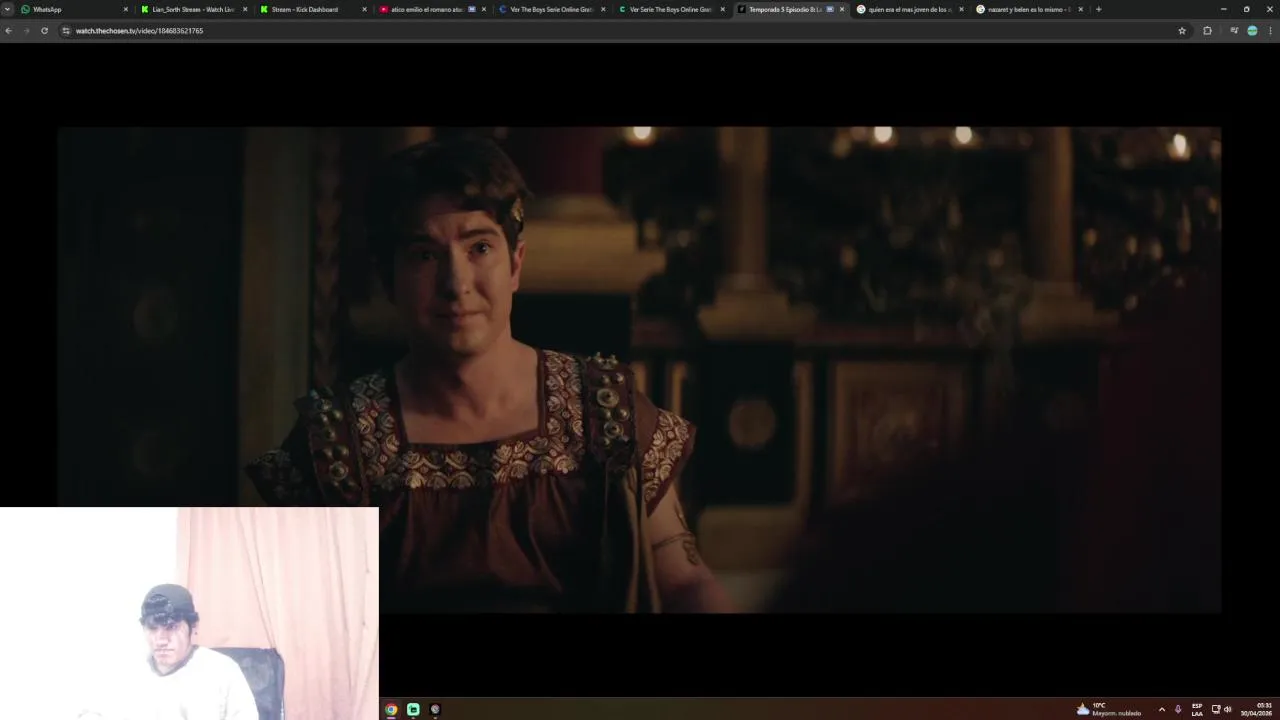Open OBS Studio from the taskbar
This screenshot has height=720, width=1280.
point(435,709)
